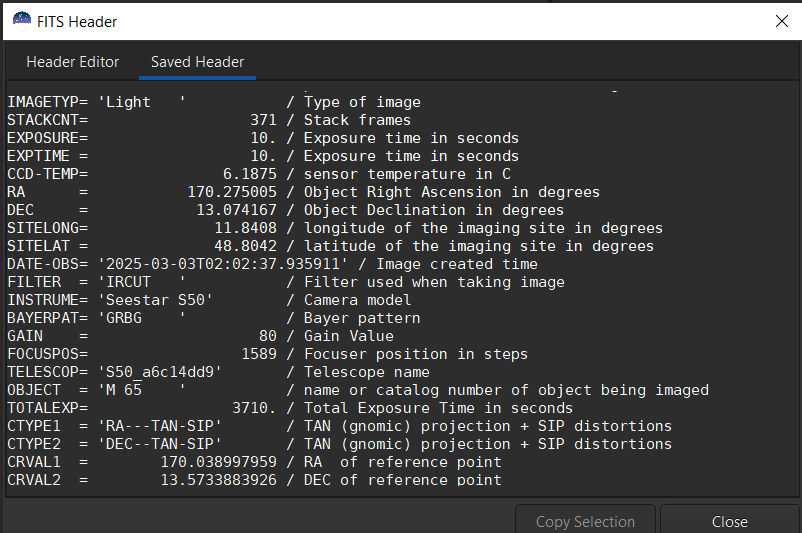Image resolution: width=802 pixels, height=533 pixels.
Task: Click the EXPOSURE header line
Action: click(263, 138)
